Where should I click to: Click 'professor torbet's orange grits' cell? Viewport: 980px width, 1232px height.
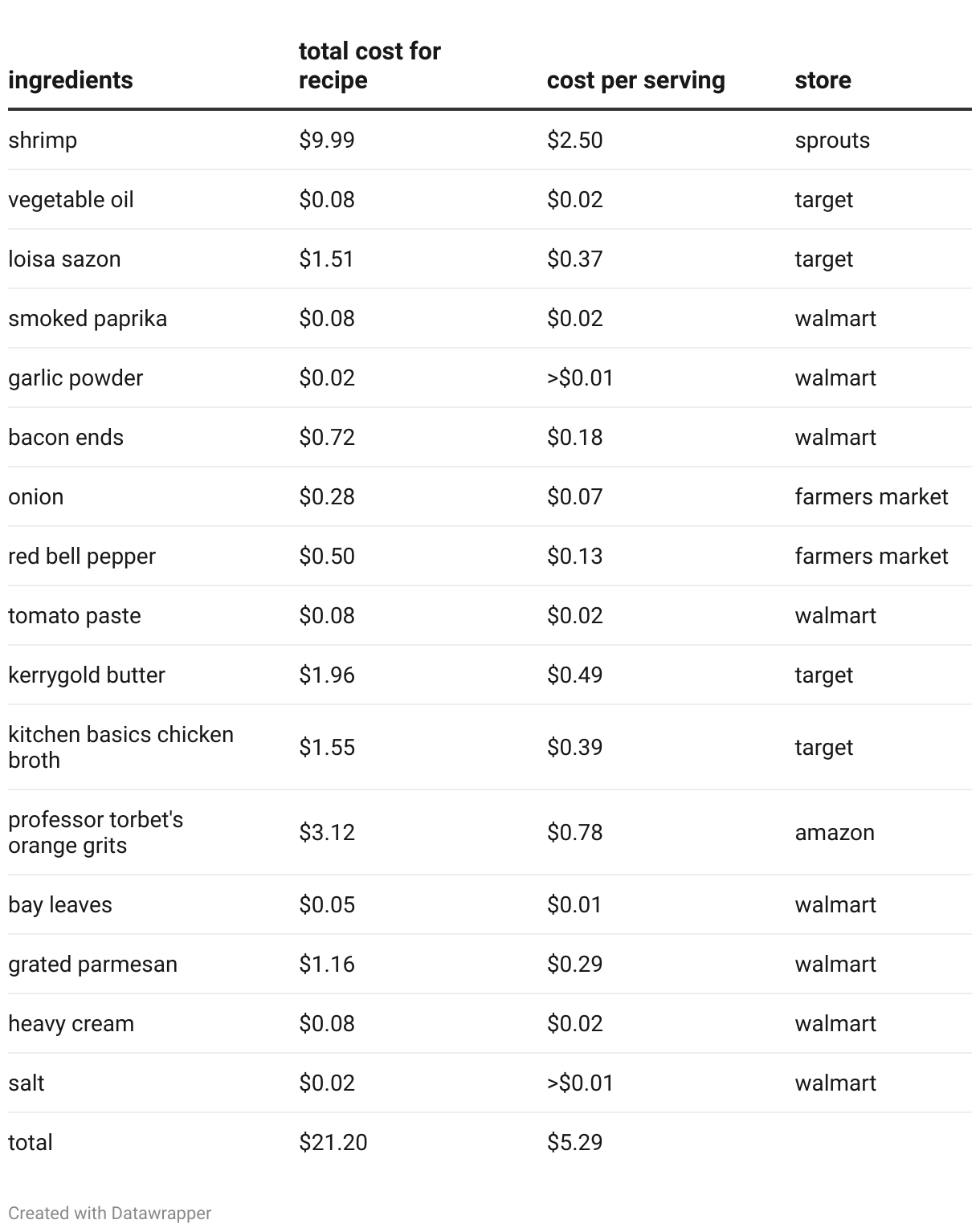(96, 832)
